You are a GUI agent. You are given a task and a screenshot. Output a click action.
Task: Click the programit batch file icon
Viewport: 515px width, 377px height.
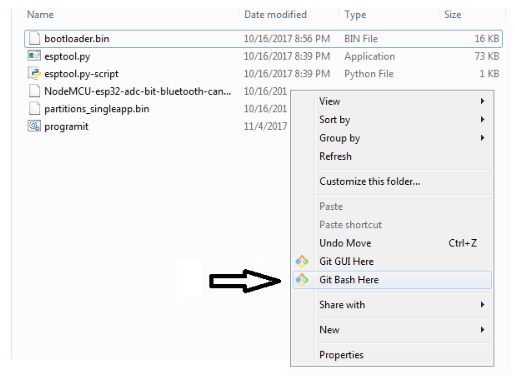coord(34,126)
